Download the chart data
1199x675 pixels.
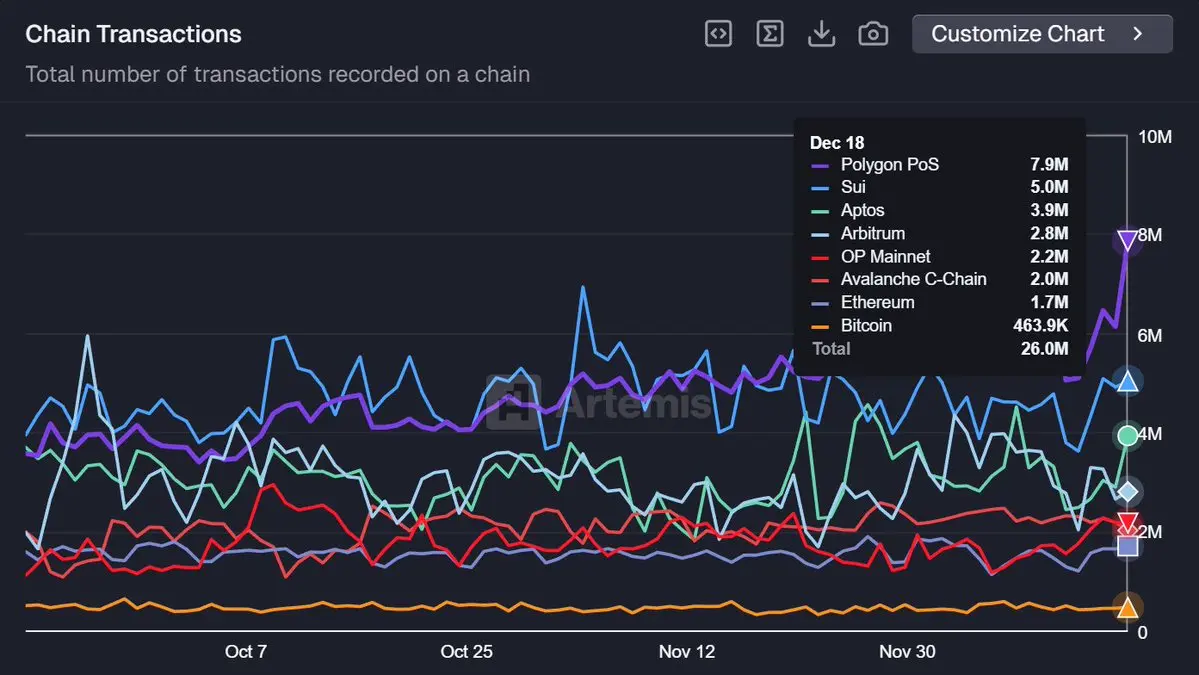click(821, 34)
